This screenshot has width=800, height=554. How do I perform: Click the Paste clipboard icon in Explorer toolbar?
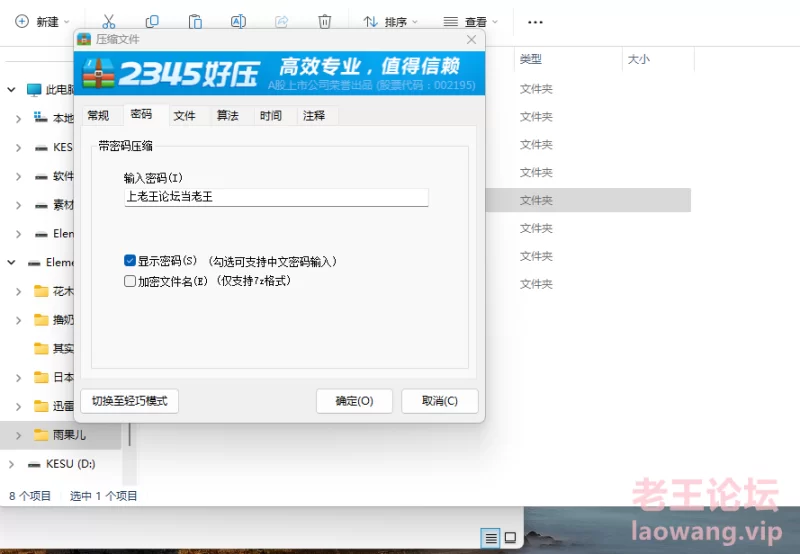click(x=195, y=21)
